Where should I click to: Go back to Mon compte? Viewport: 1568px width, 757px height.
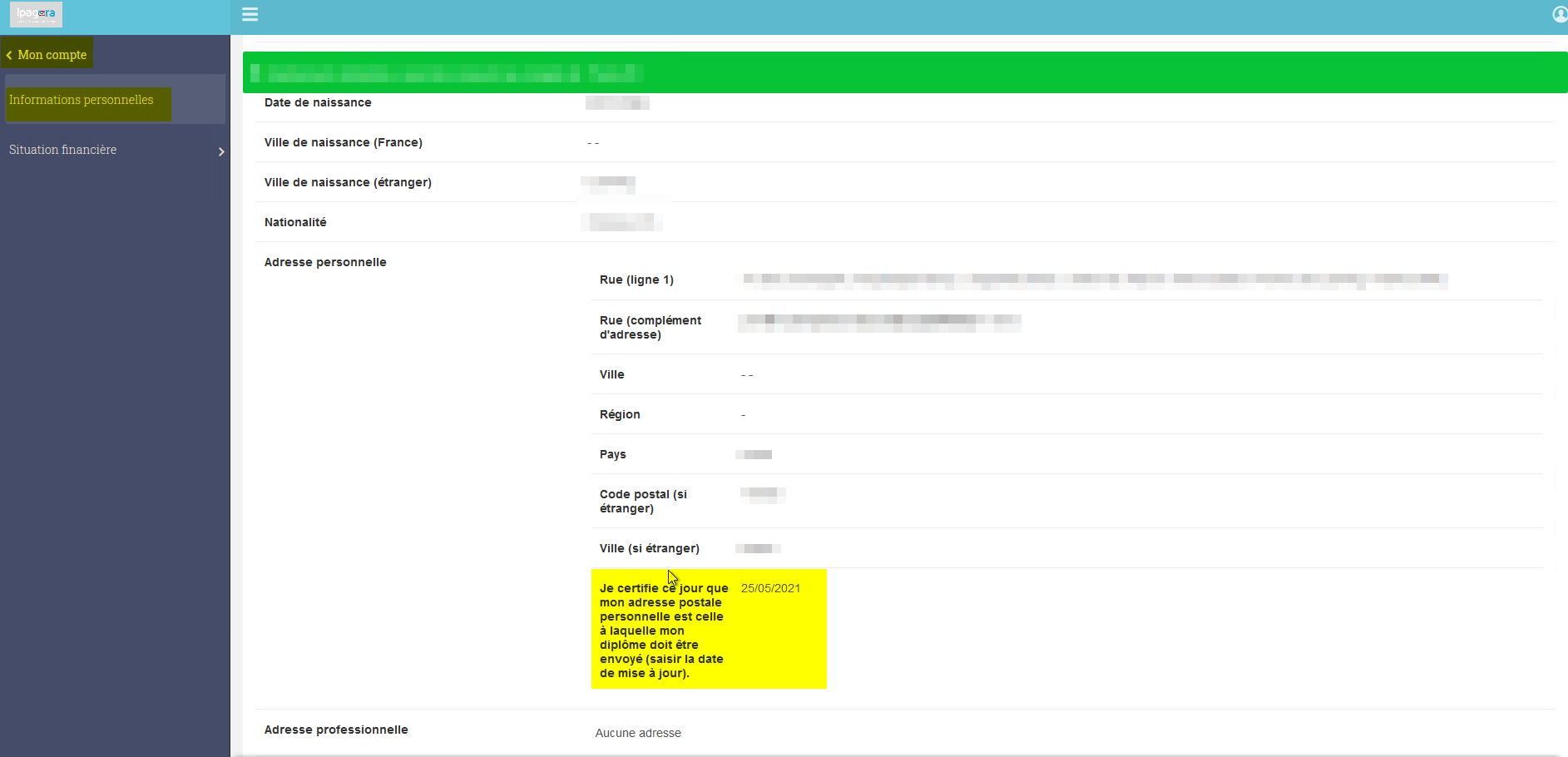coord(47,54)
